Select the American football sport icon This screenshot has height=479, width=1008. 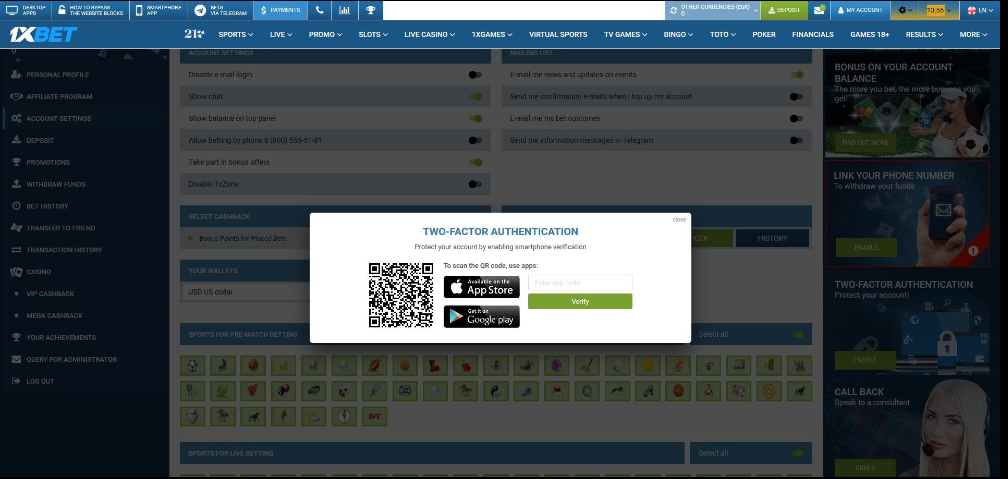tap(374, 366)
